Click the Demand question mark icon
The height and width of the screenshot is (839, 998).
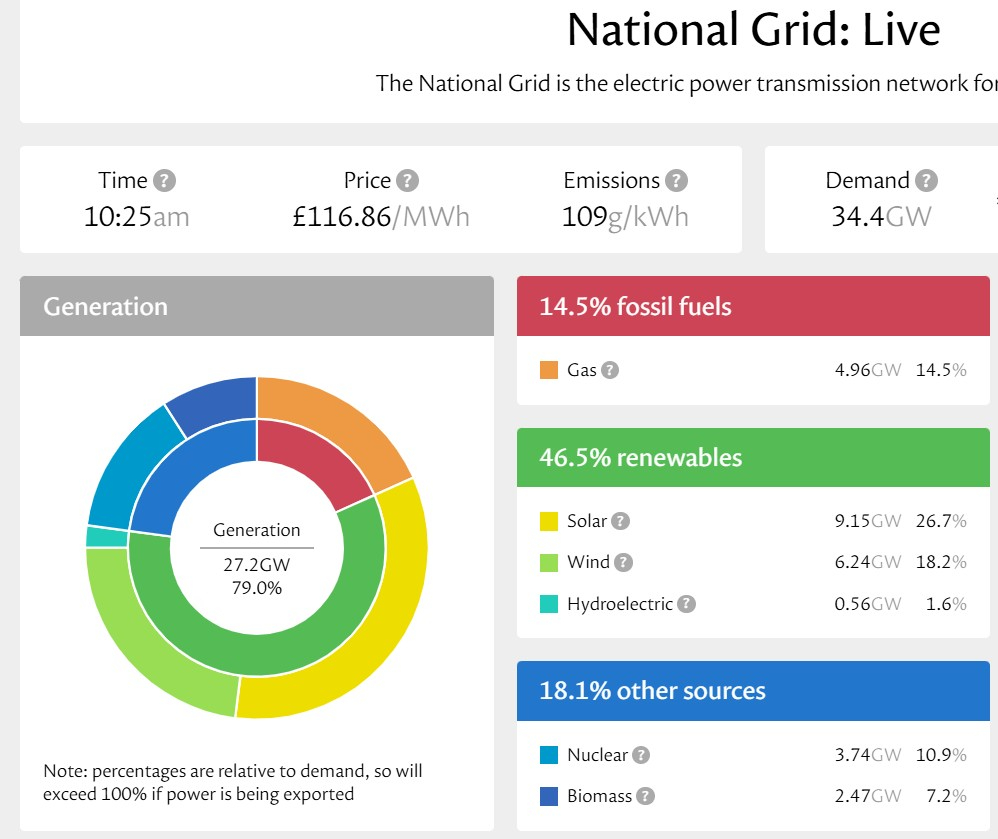(927, 181)
